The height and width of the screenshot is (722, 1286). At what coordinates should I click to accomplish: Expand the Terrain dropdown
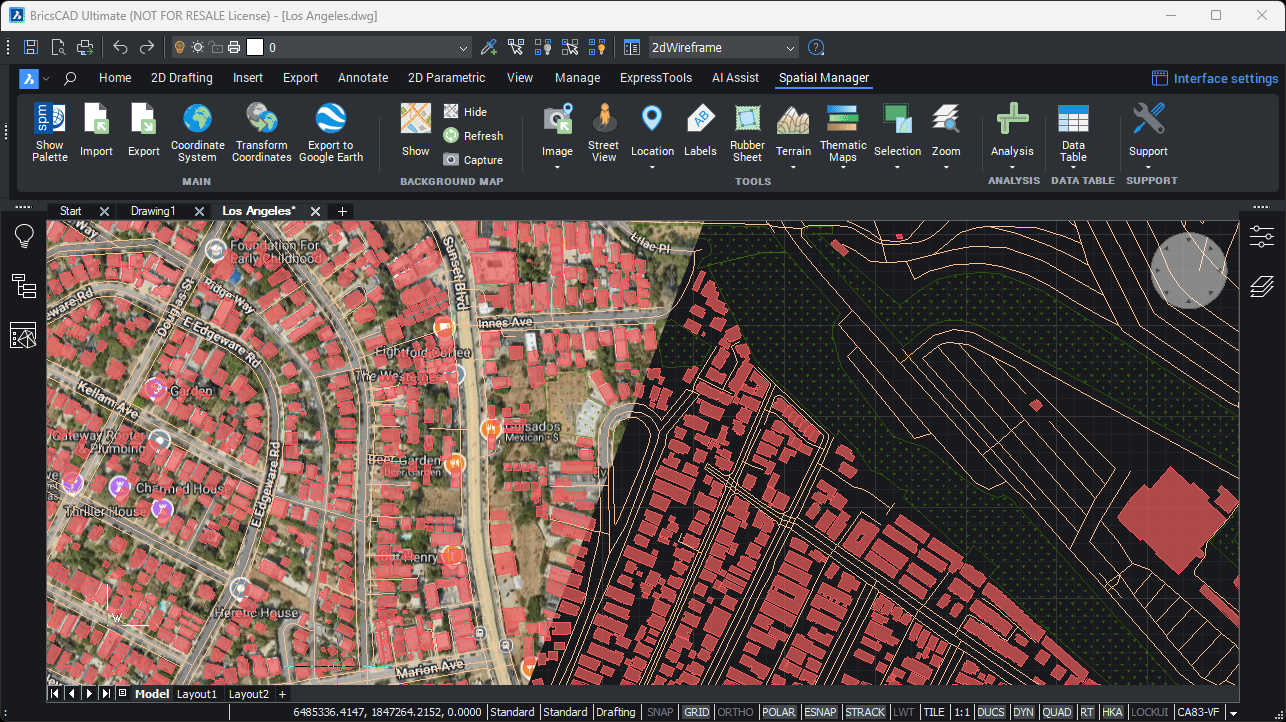793,167
